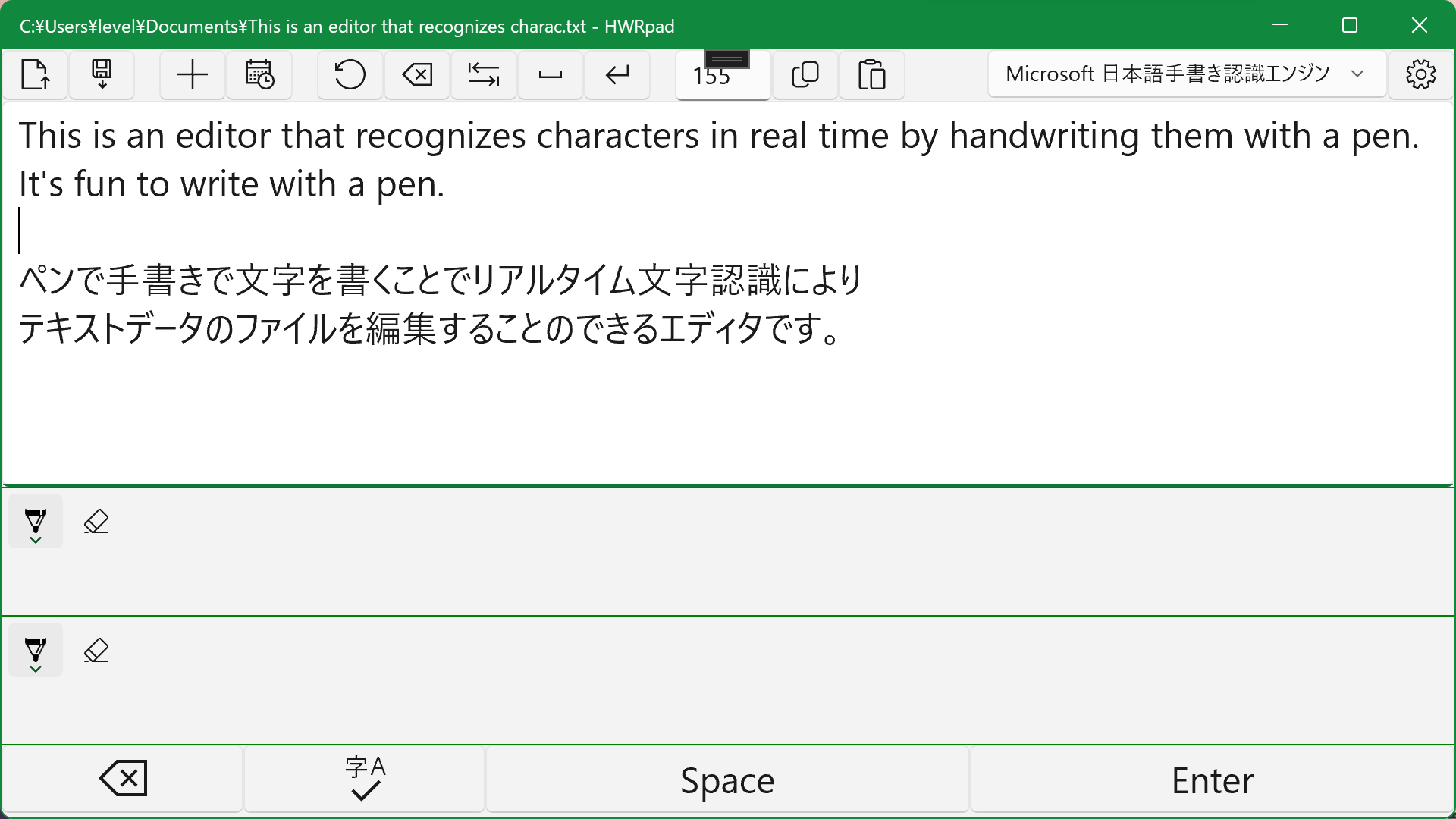Insert date and time with calendar icon

(x=259, y=74)
